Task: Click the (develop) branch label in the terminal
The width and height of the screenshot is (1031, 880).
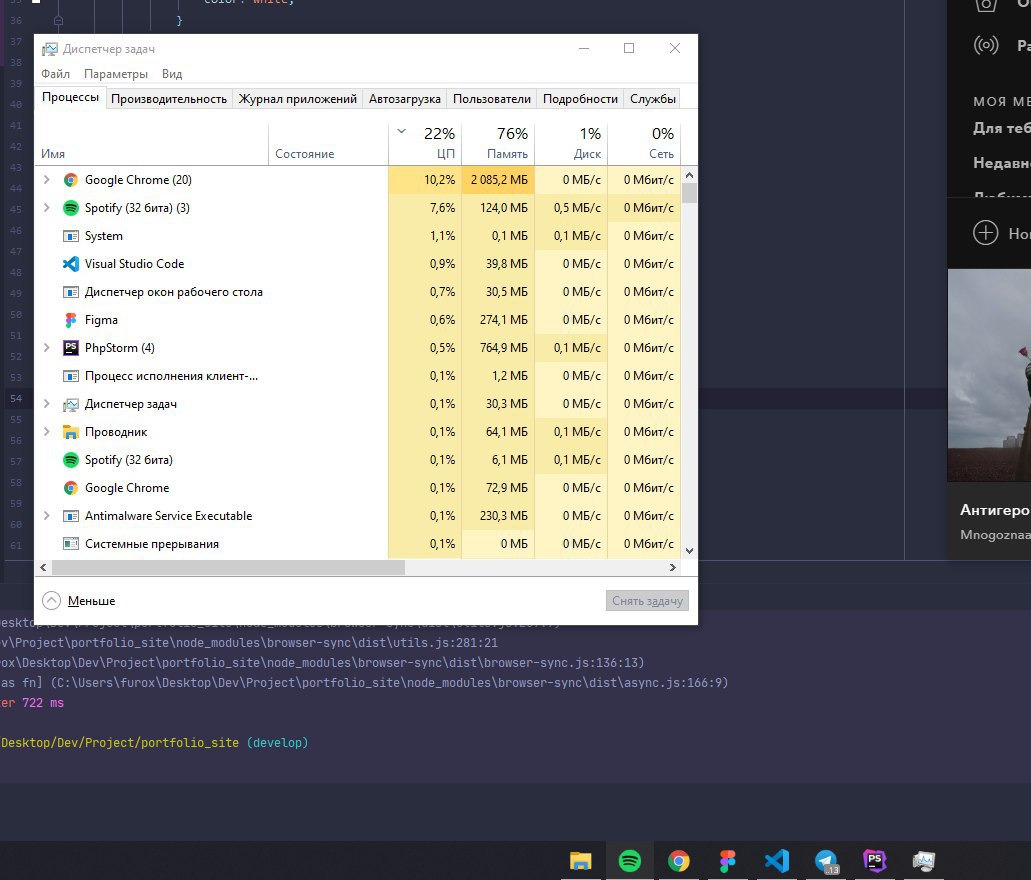Action: [x=277, y=743]
